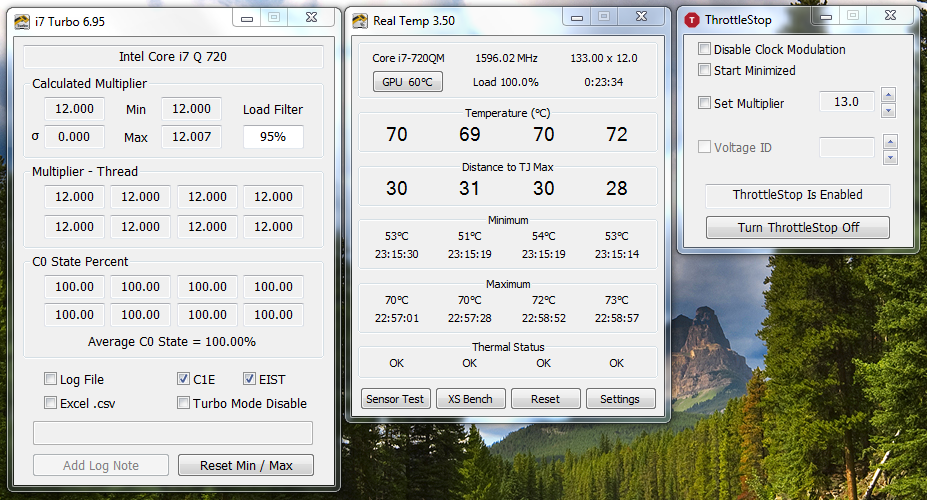Click the log note text field

click(173, 433)
